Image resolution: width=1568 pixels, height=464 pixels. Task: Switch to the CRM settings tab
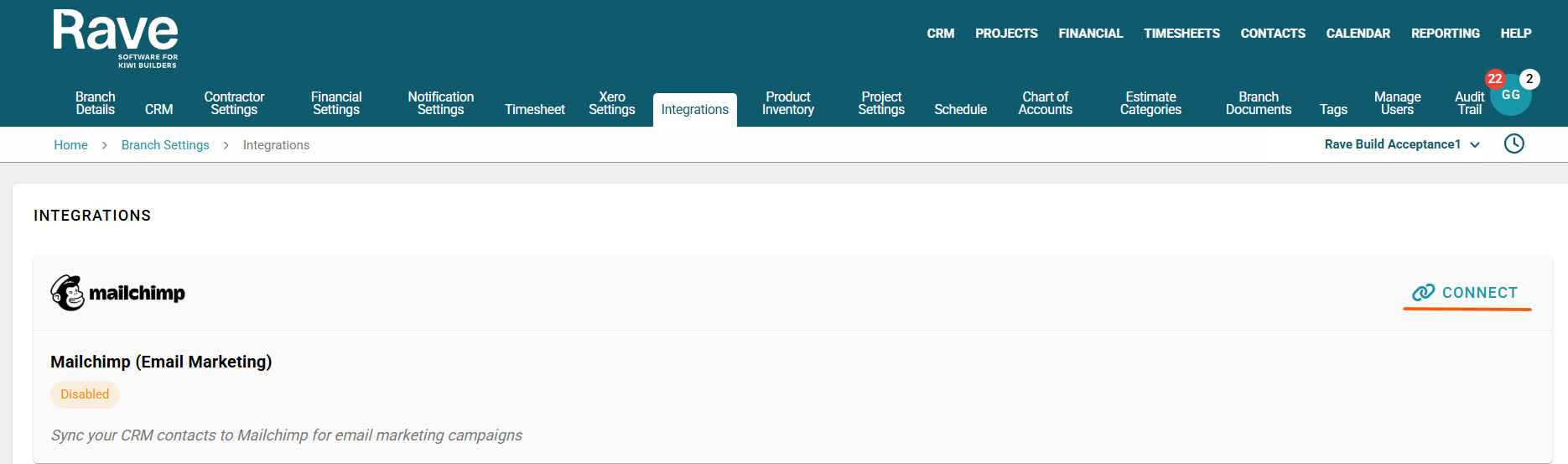point(159,110)
